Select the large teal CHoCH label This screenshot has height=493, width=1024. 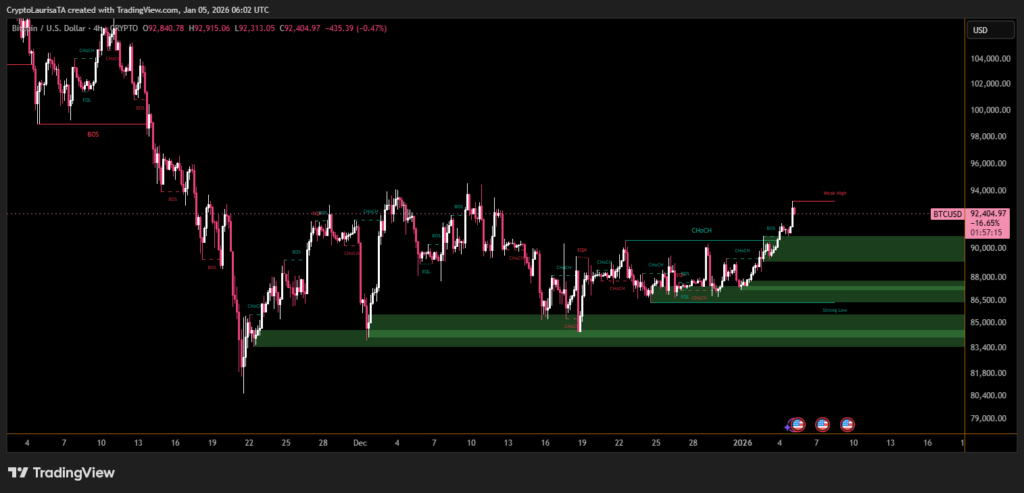pyautogui.click(x=701, y=231)
